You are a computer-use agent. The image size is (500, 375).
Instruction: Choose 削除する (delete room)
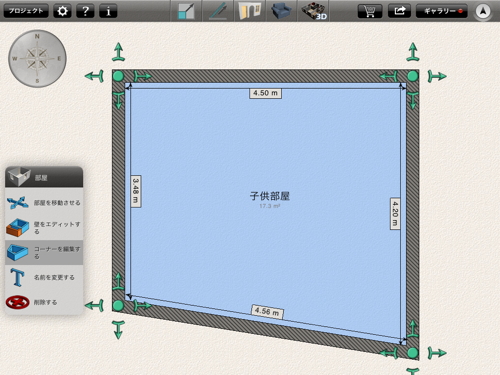click(44, 302)
